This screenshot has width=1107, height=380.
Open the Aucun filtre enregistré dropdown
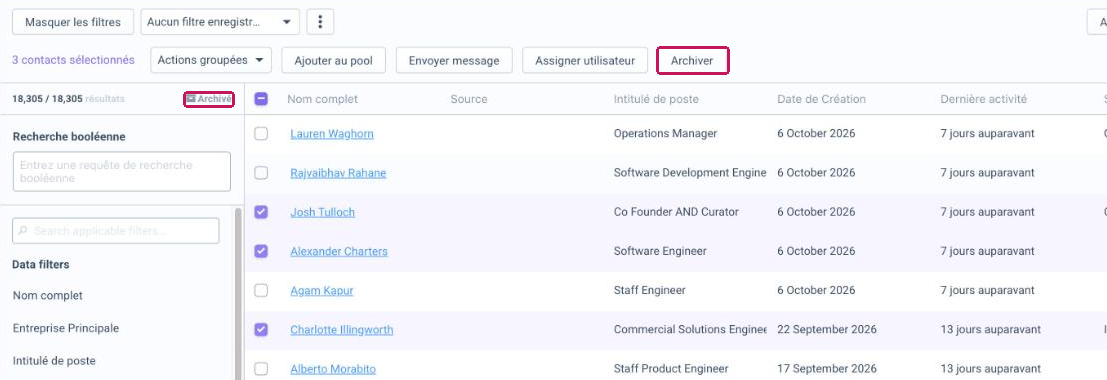pos(220,22)
